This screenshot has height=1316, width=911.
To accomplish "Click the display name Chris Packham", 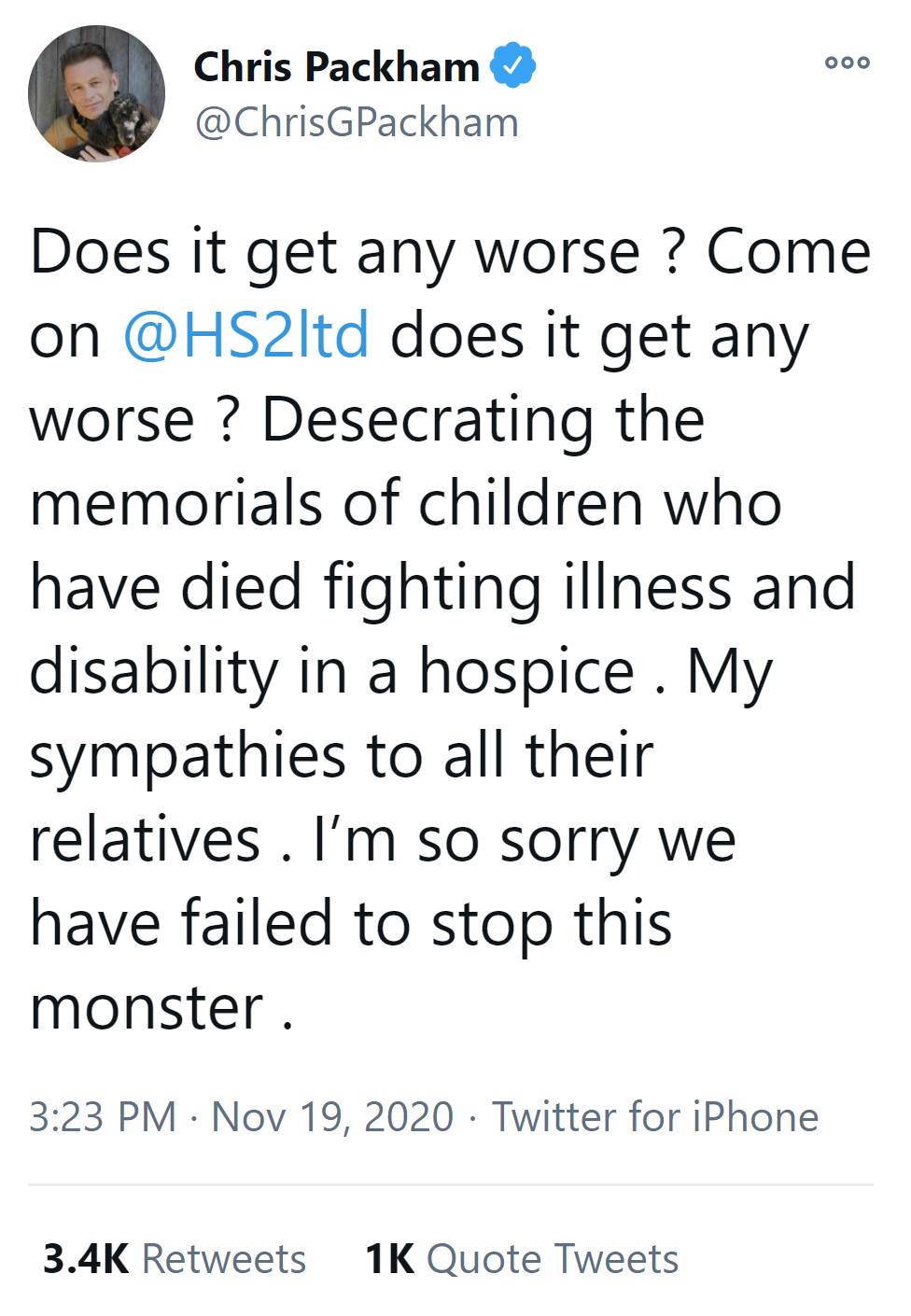I will tap(336, 67).
